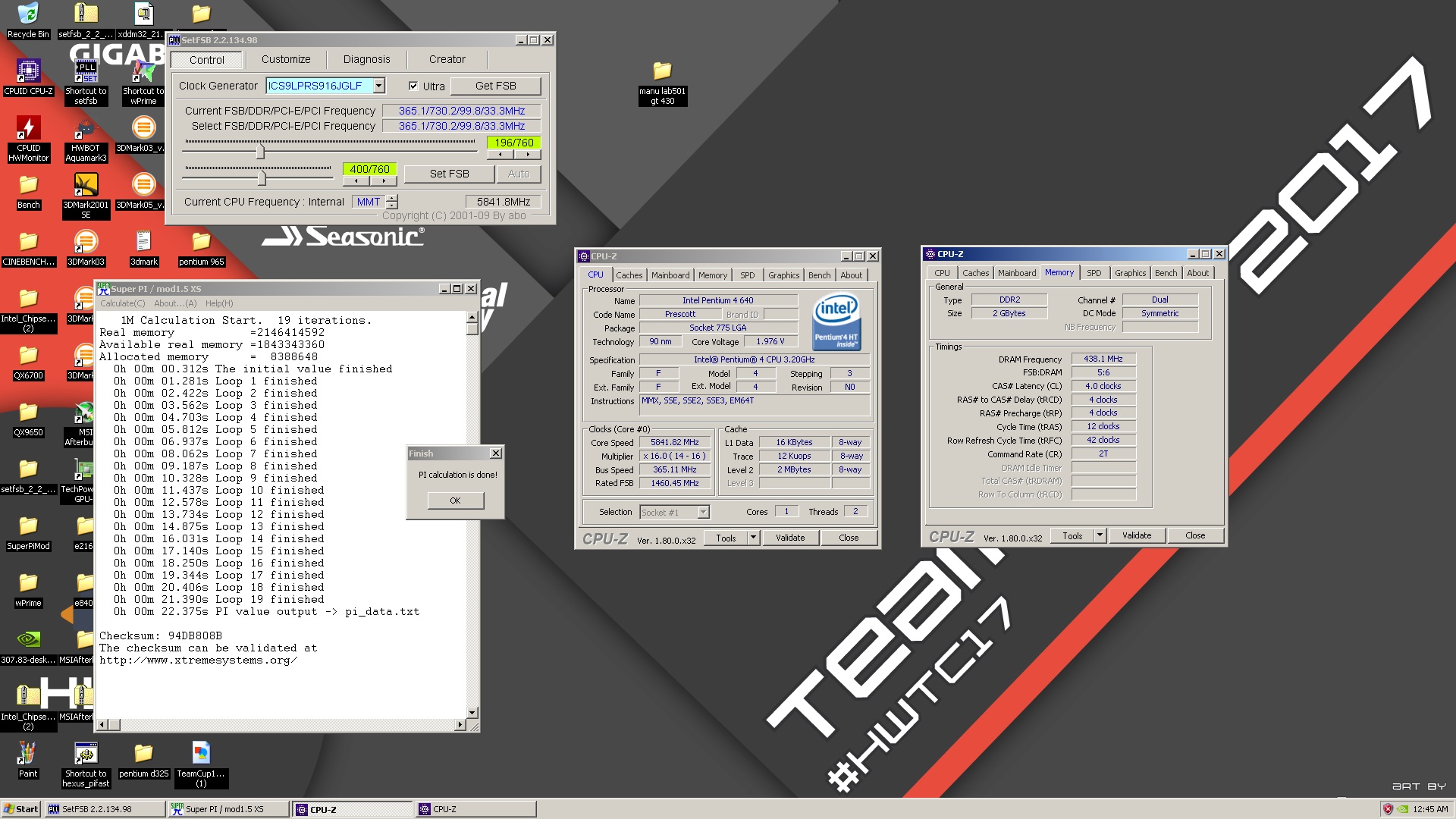The height and width of the screenshot is (819, 1456).
Task: Open the 3dmark text file icon
Action: (143, 248)
